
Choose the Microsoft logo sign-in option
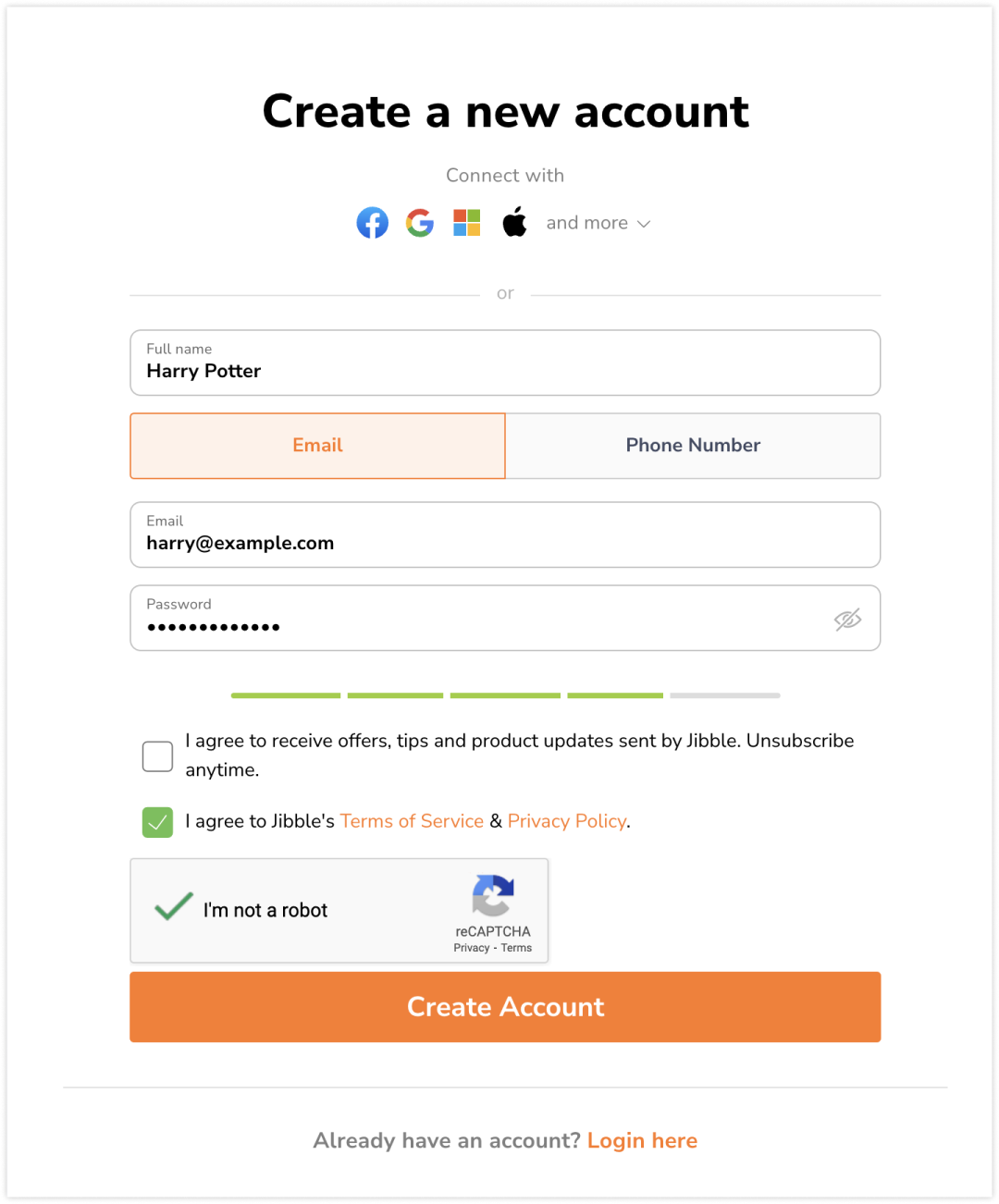click(x=467, y=223)
